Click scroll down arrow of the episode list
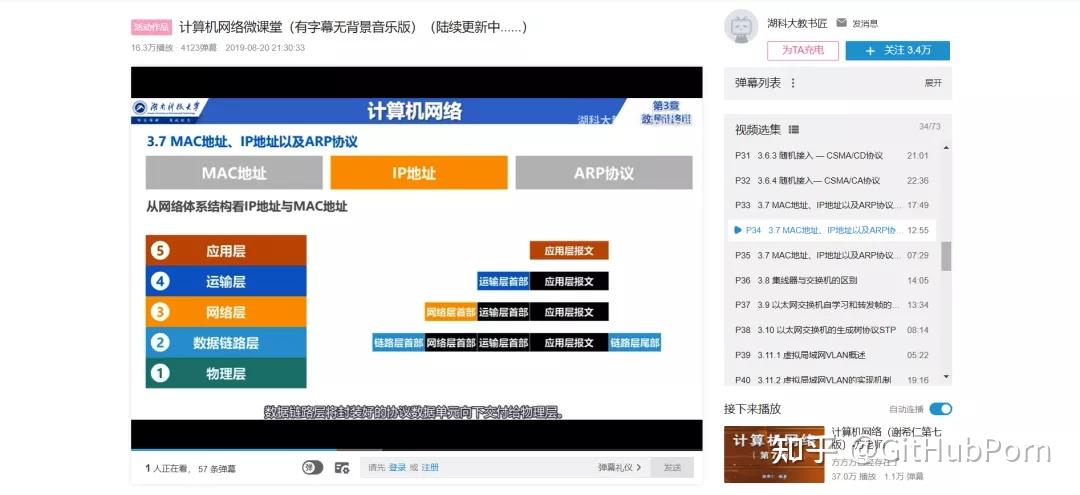1080x495 pixels. click(946, 377)
